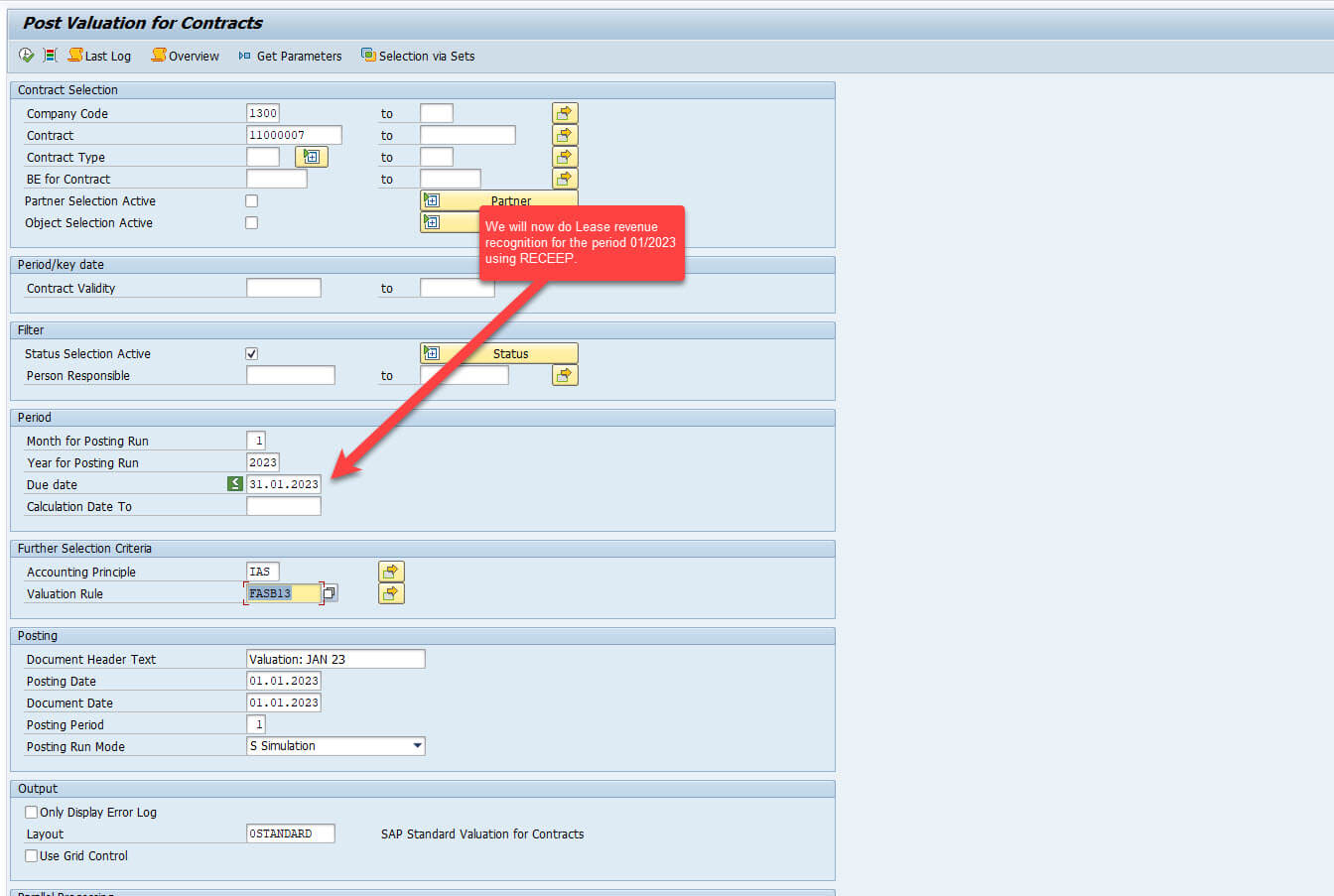This screenshot has width=1334, height=896.
Task: Click the variant icon next to Execute
Action: pos(50,56)
